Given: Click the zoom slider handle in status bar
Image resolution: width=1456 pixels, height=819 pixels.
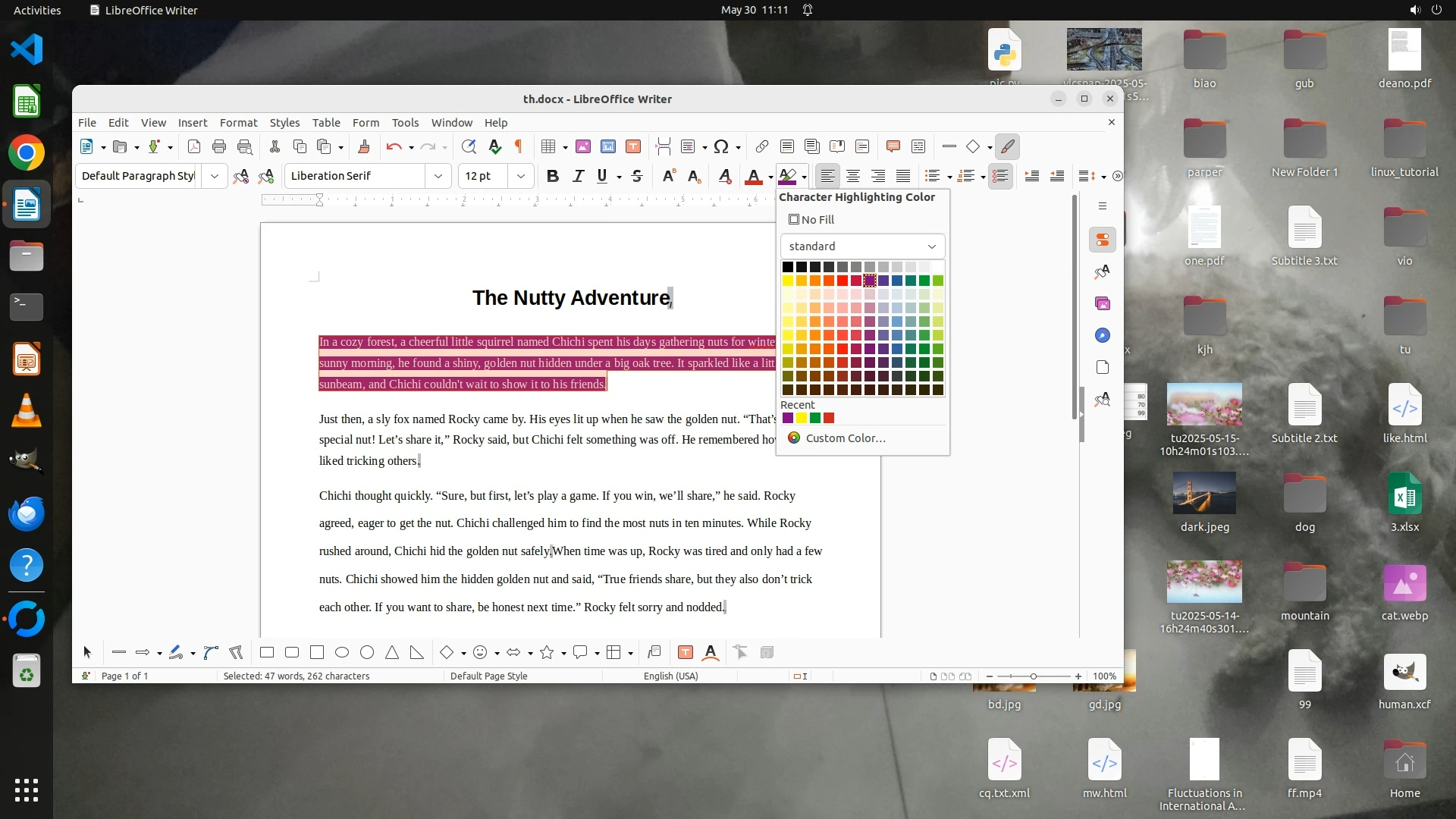Looking at the screenshot, I should pos(1033,676).
